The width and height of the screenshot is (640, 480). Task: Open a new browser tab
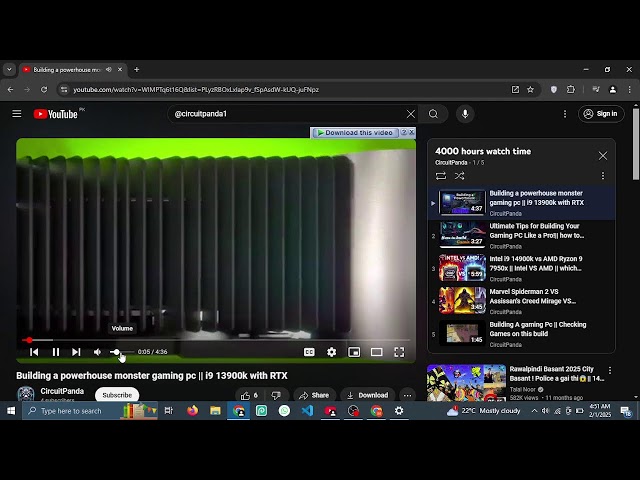(x=137, y=70)
